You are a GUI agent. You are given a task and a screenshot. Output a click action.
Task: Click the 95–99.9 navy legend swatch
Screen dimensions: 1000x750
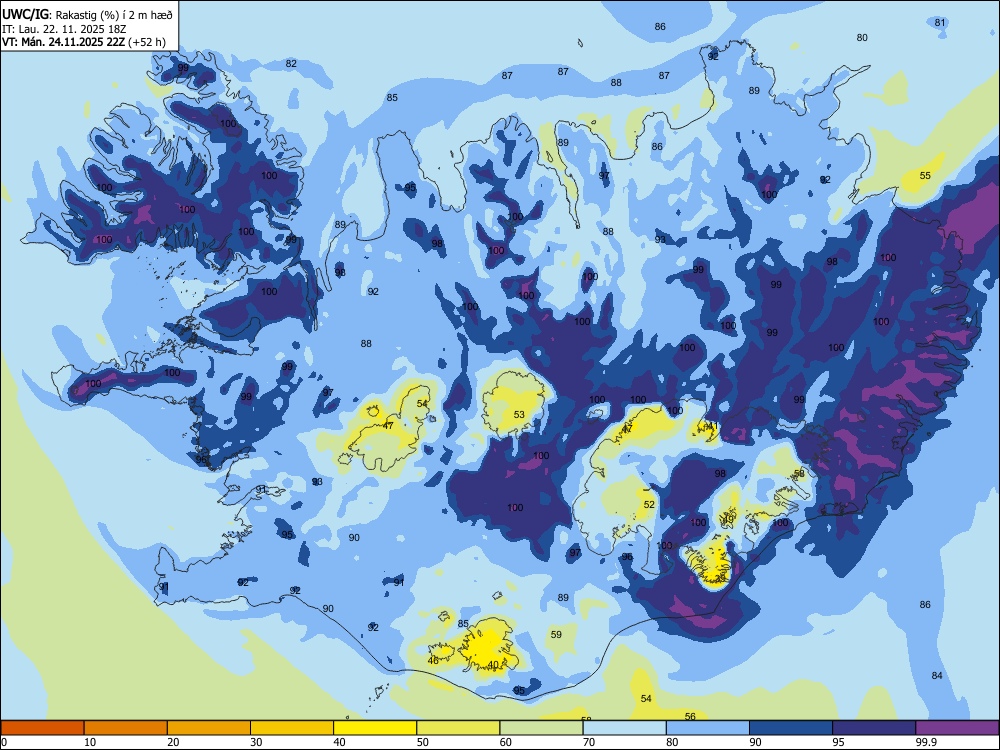(874, 728)
